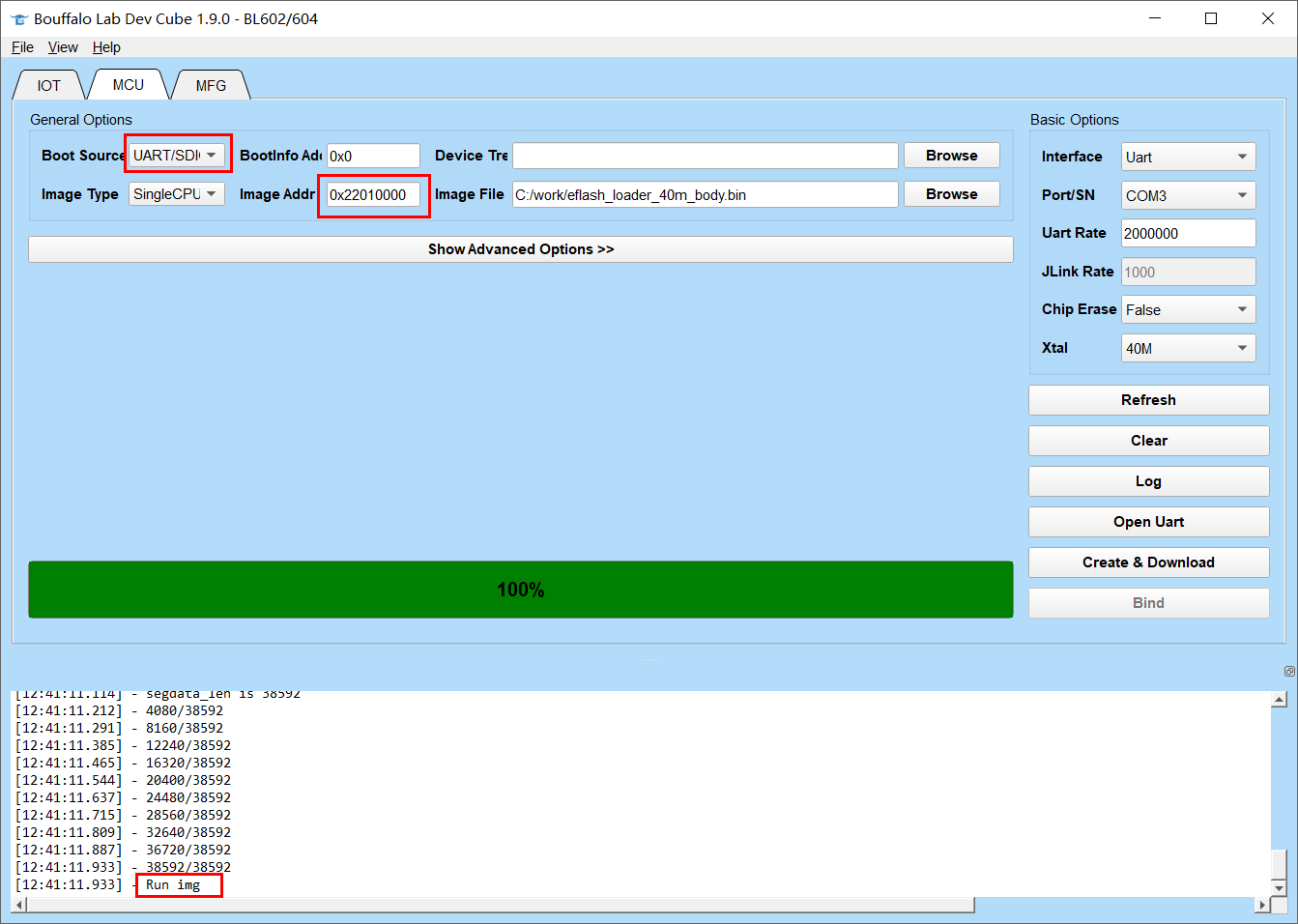
Task: Switch to the MFG tab
Action: [x=211, y=85]
